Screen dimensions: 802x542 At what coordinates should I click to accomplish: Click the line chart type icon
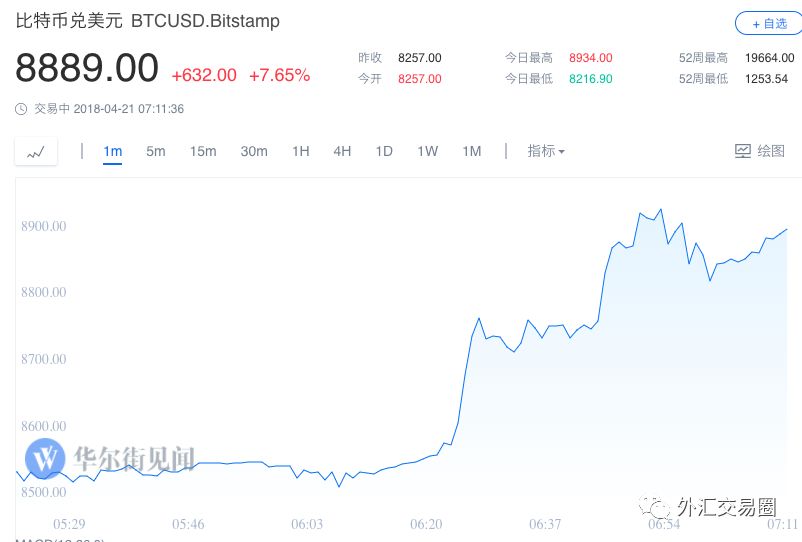click(36, 152)
